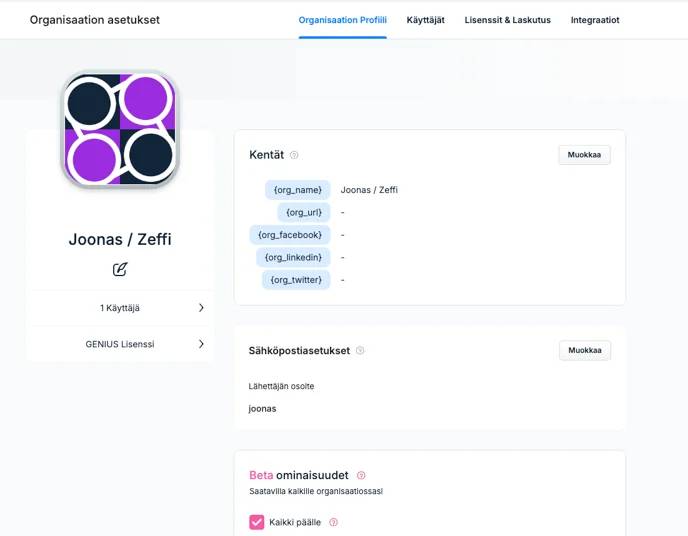Click the help icon beside Kentät

click(294, 155)
